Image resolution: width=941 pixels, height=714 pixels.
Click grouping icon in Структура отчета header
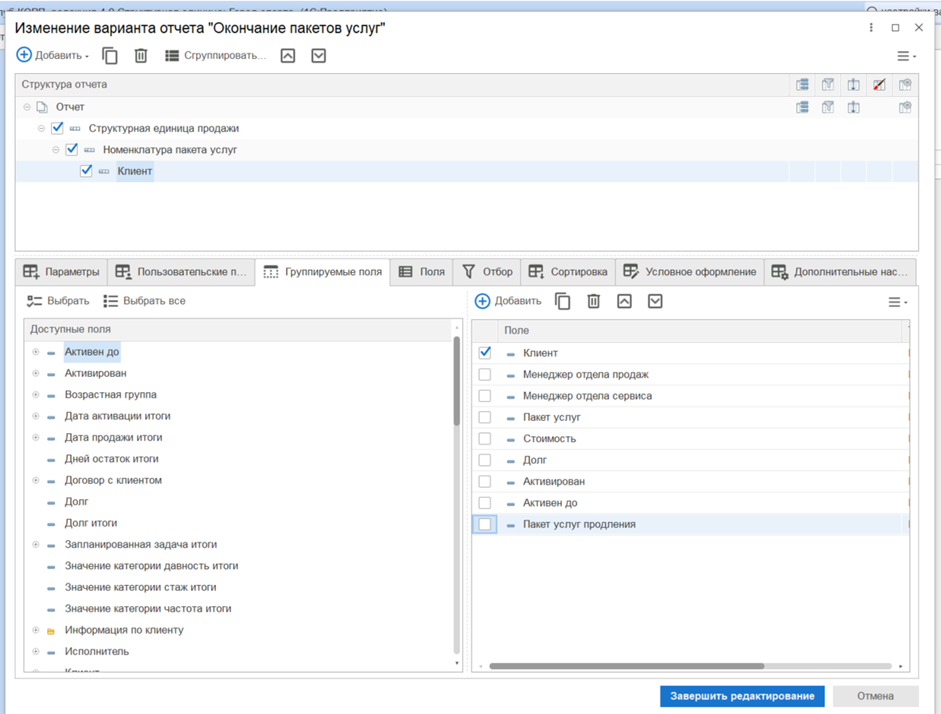point(802,85)
